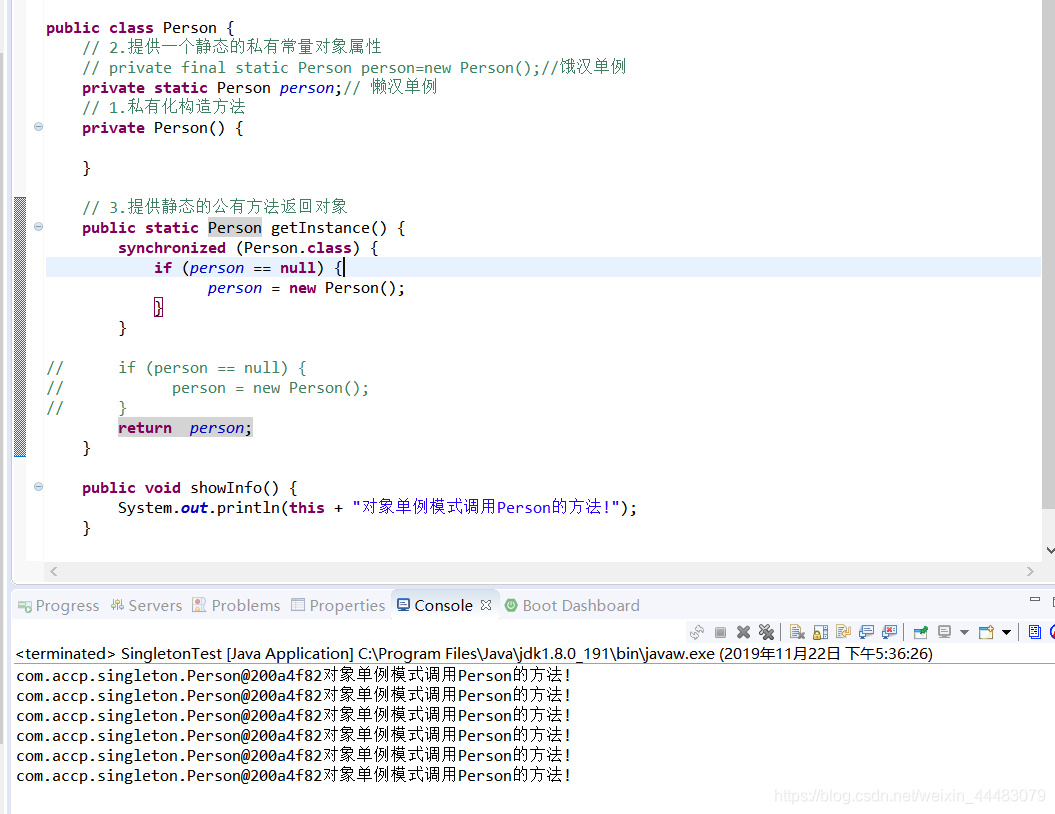Clear the Console output
The width and height of the screenshot is (1055, 814).
tap(797, 632)
